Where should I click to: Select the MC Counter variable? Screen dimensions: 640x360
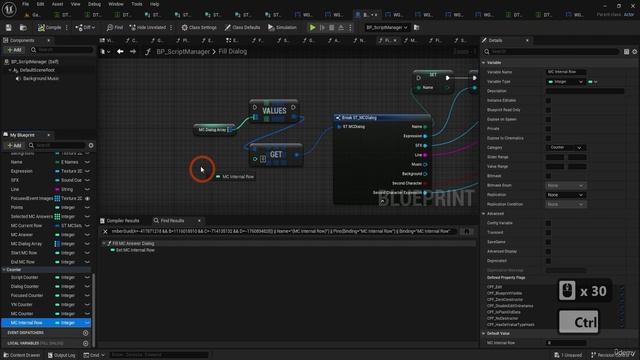22,314
